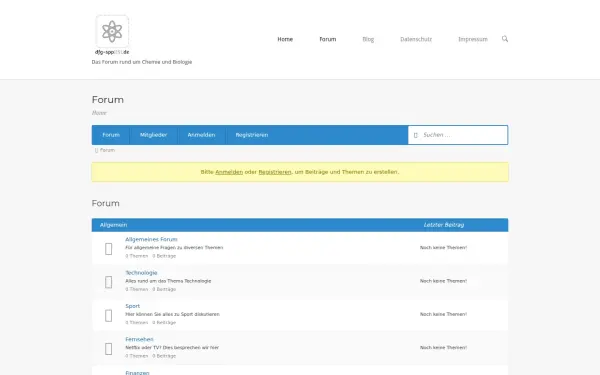Click 'Für allgemeine Fragen zu diversen Themen' description
The image size is (600, 375).
174,248
